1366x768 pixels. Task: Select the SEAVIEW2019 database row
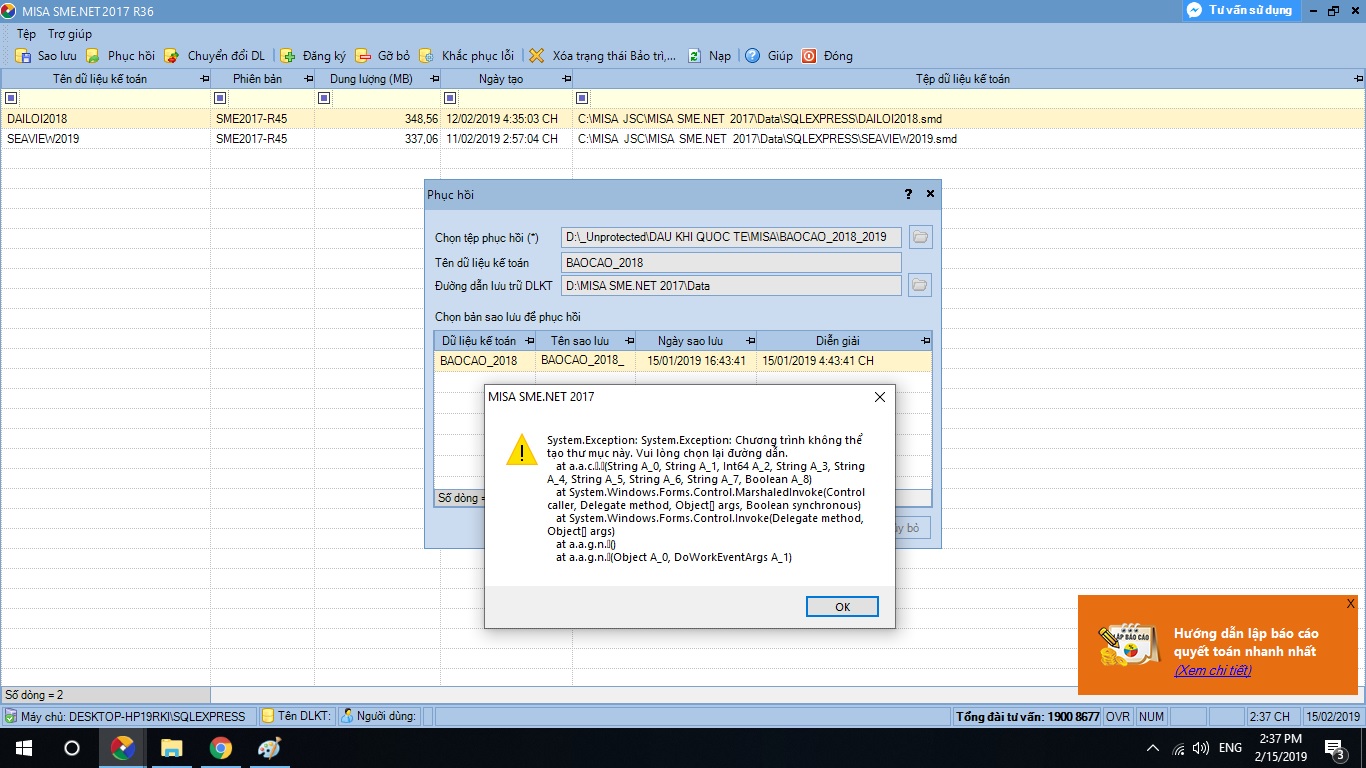[683, 139]
